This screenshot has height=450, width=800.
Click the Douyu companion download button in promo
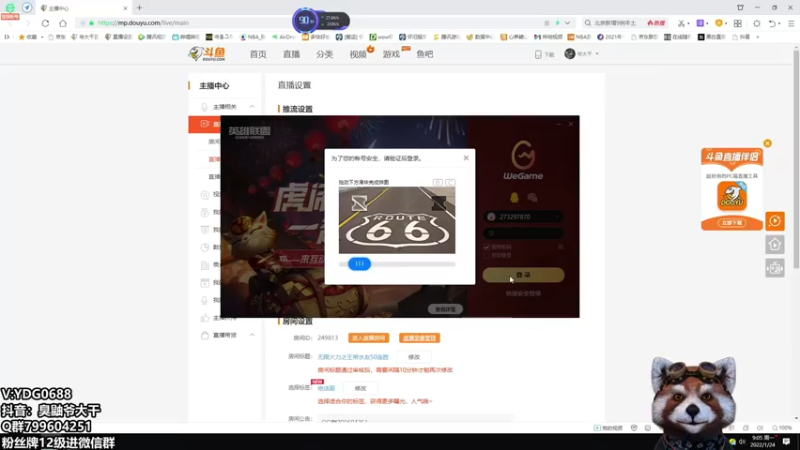coord(732,223)
